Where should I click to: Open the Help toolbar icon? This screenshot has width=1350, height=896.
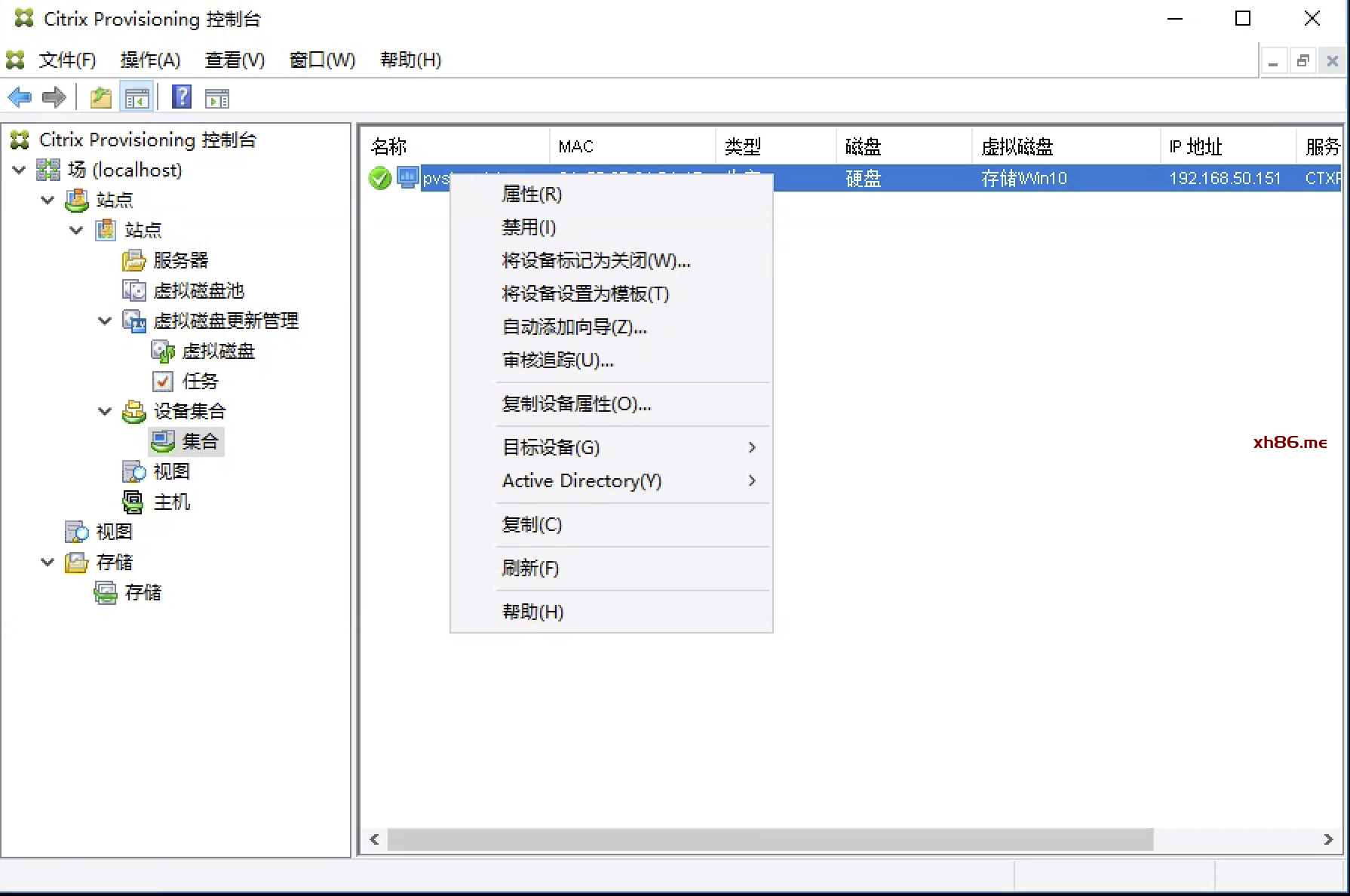182,97
